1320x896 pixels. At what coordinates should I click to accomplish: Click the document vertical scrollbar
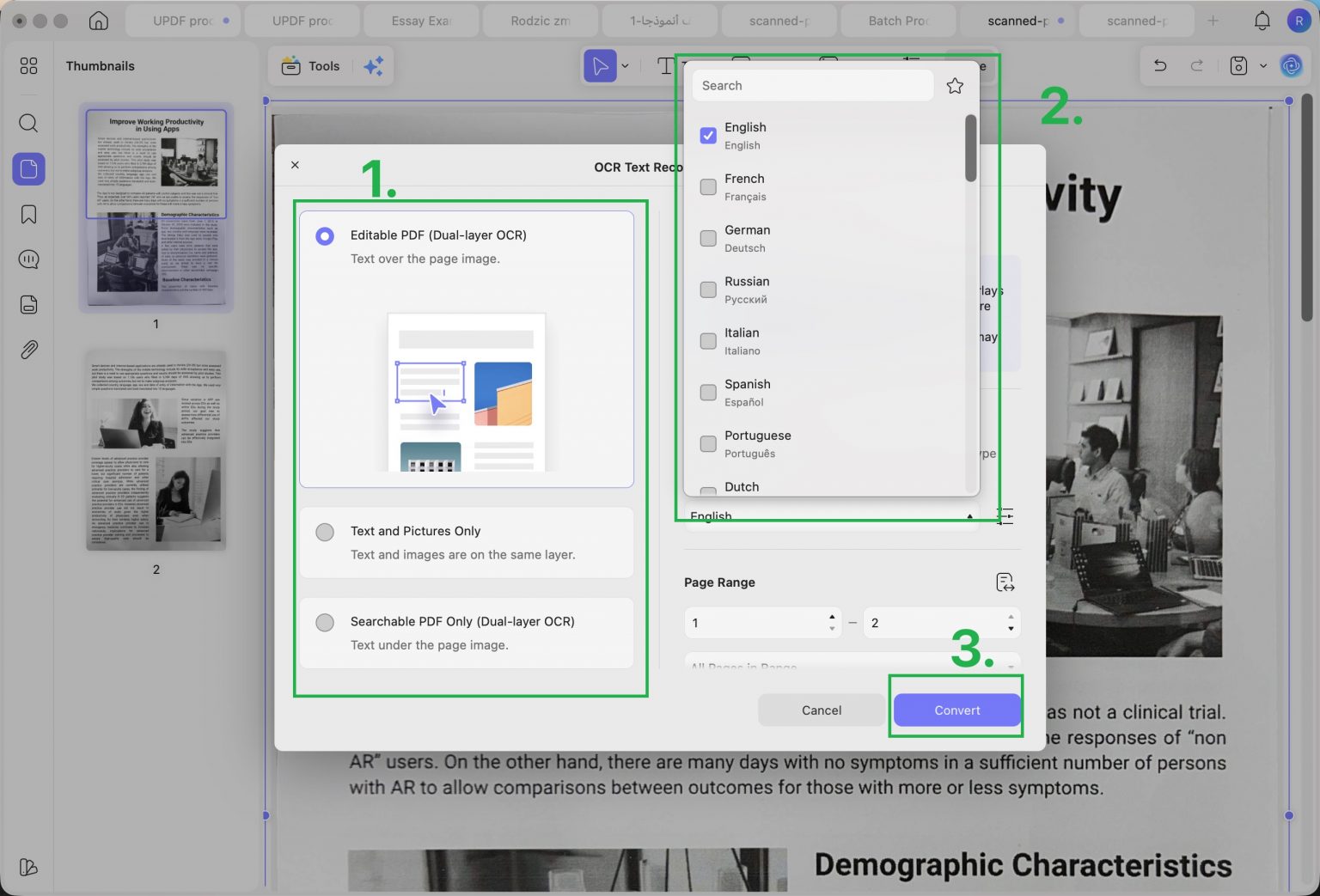pos(1307,206)
